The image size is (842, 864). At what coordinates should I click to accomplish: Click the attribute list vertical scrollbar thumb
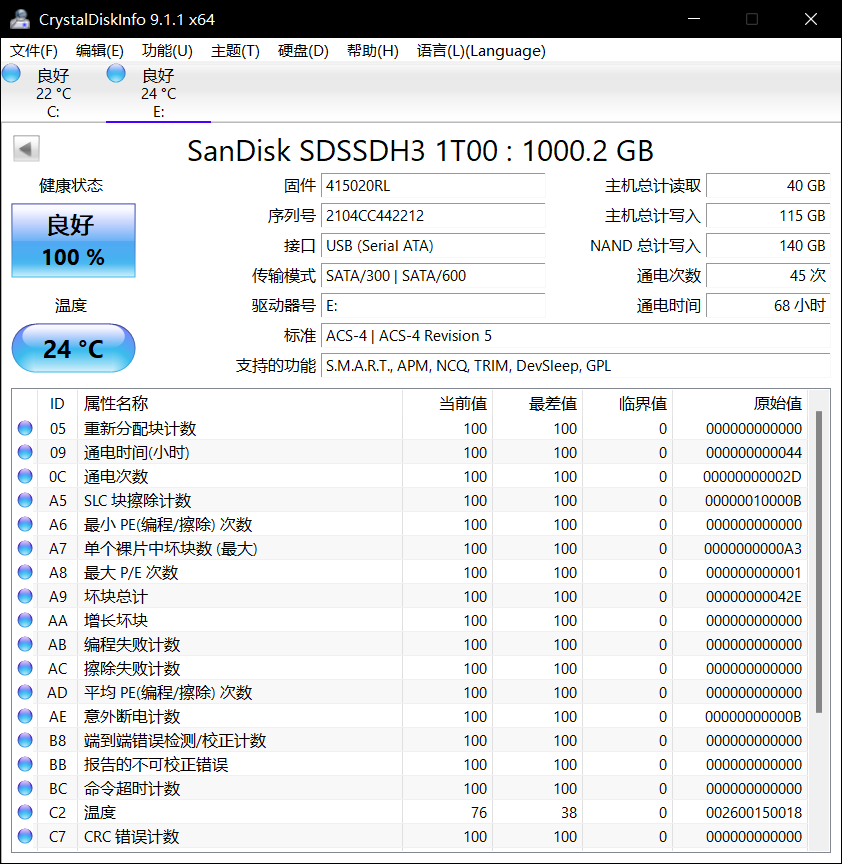point(819,562)
